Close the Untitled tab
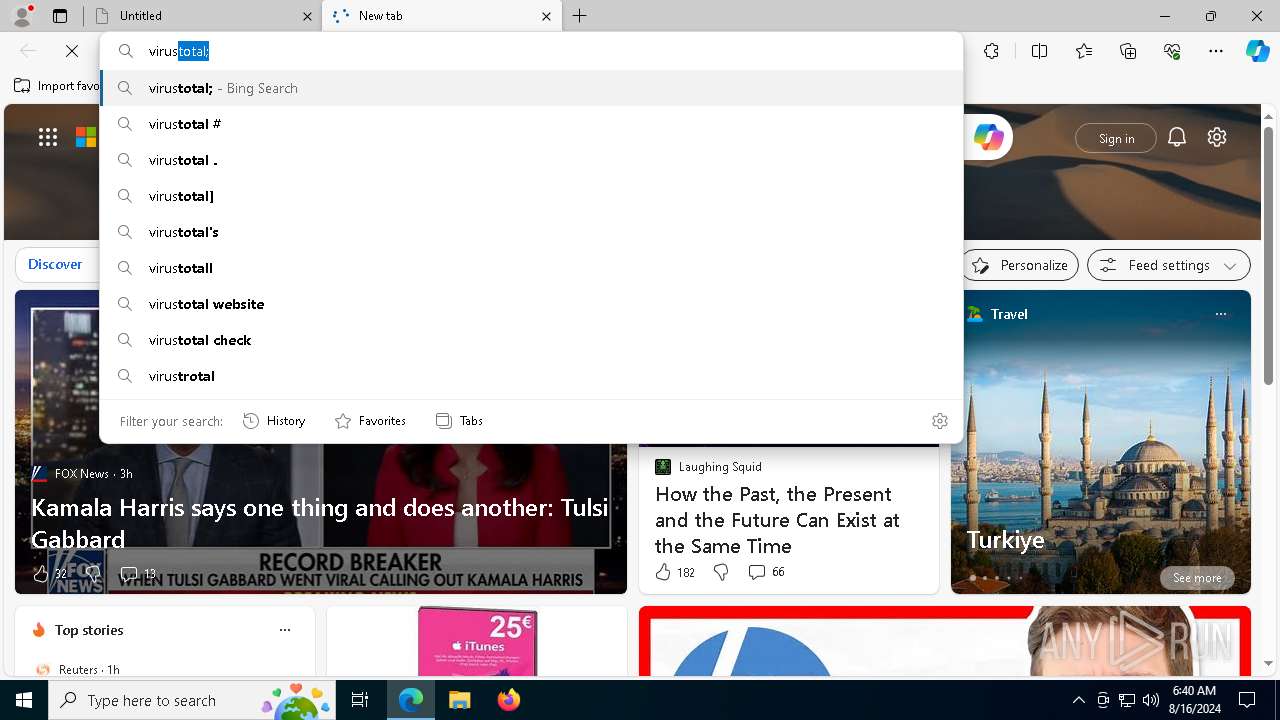The height and width of the screenshot is (720, 1280). (x=307, y=16)
